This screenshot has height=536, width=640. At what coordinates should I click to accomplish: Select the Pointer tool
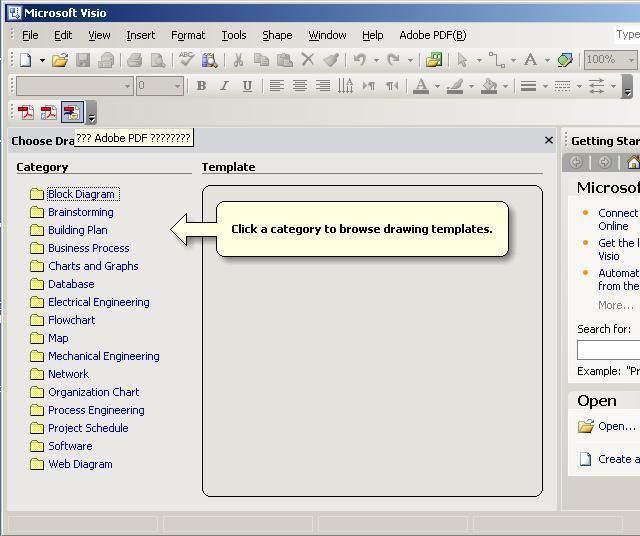[462, 60]
